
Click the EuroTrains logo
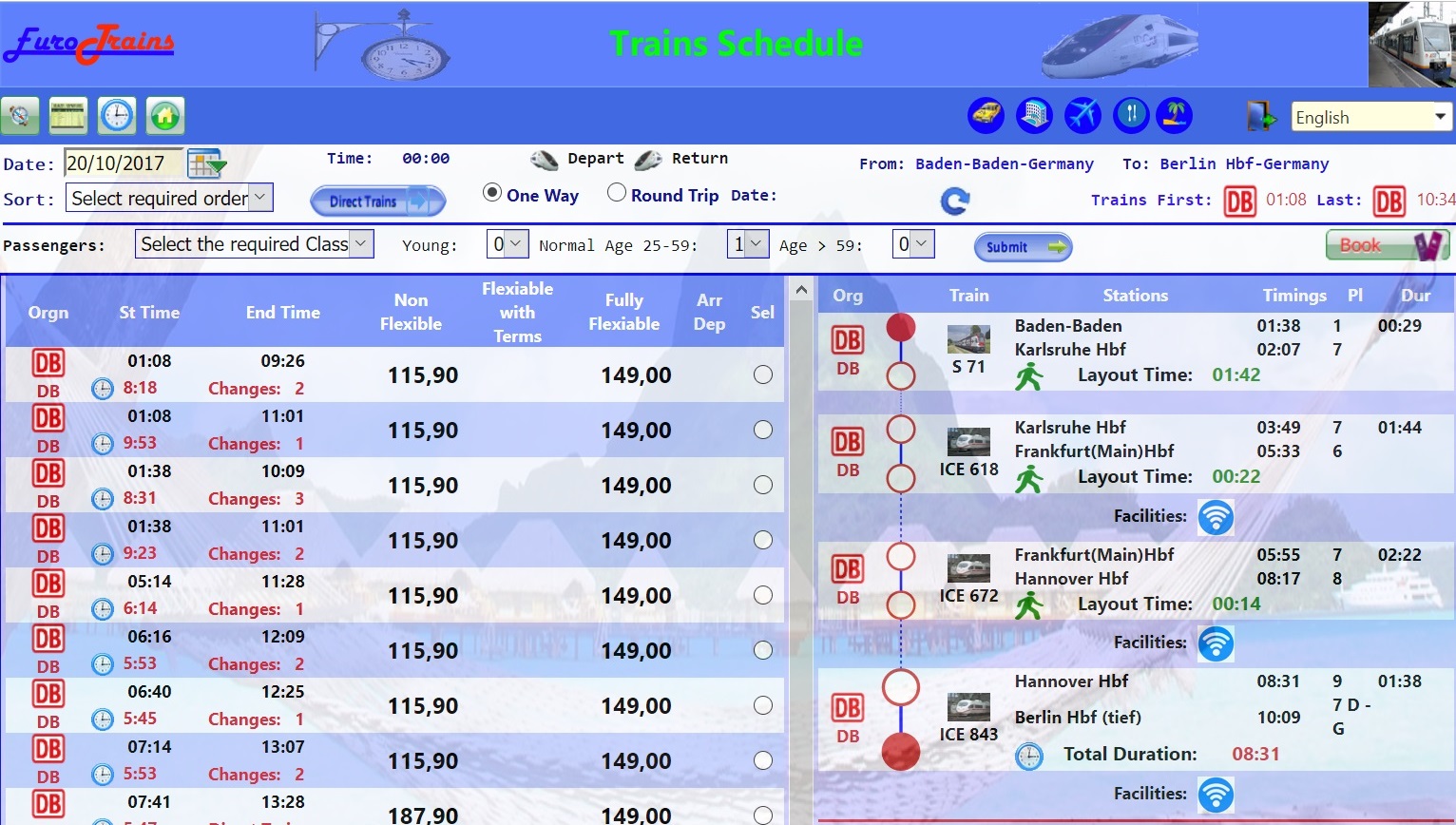[x=88, y=44]
